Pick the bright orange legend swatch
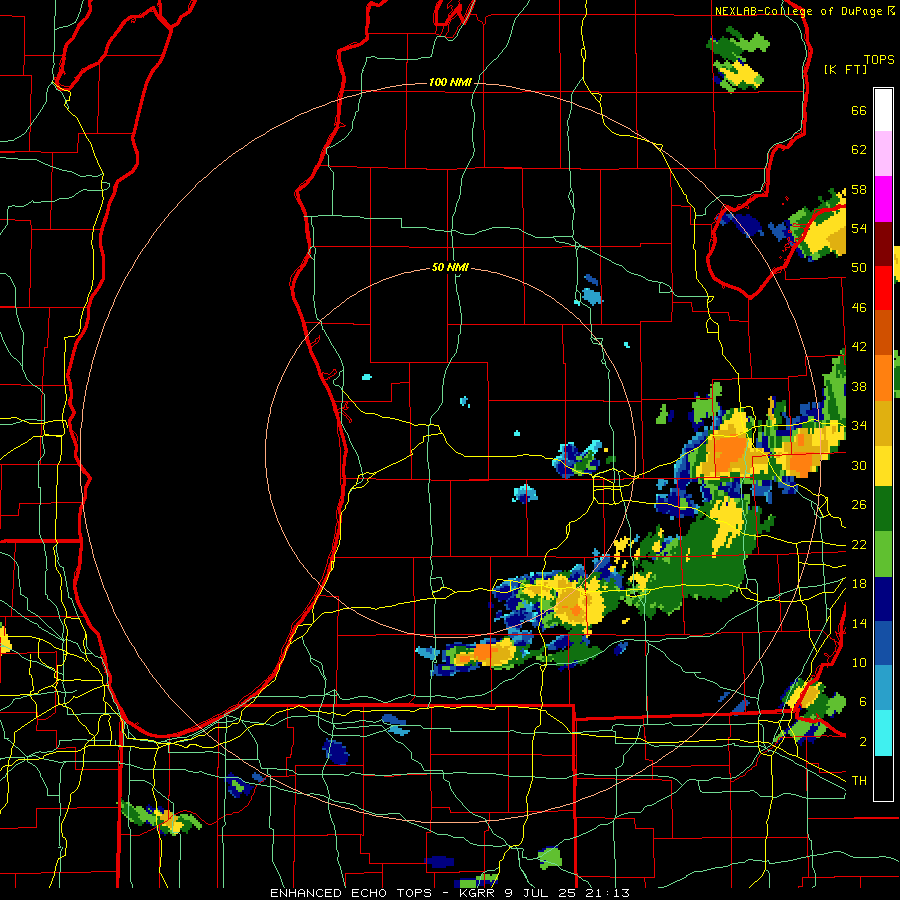 pos(883,378)
